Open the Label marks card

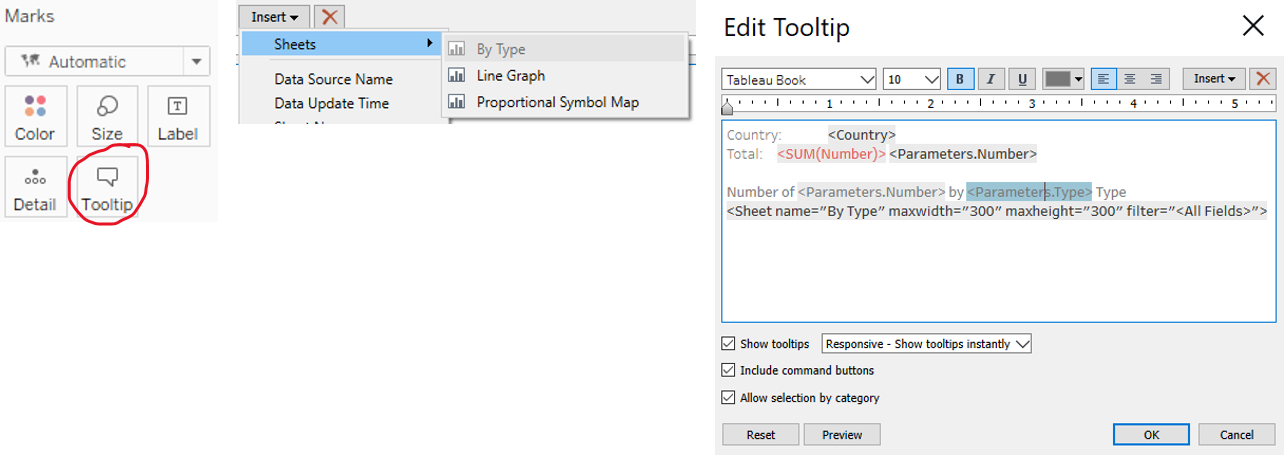tap(178, 116)
